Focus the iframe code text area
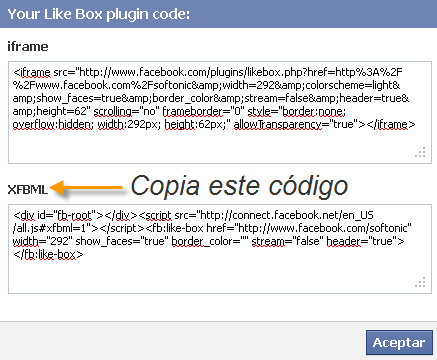This screenshot has height=360, width=437. 220,112
